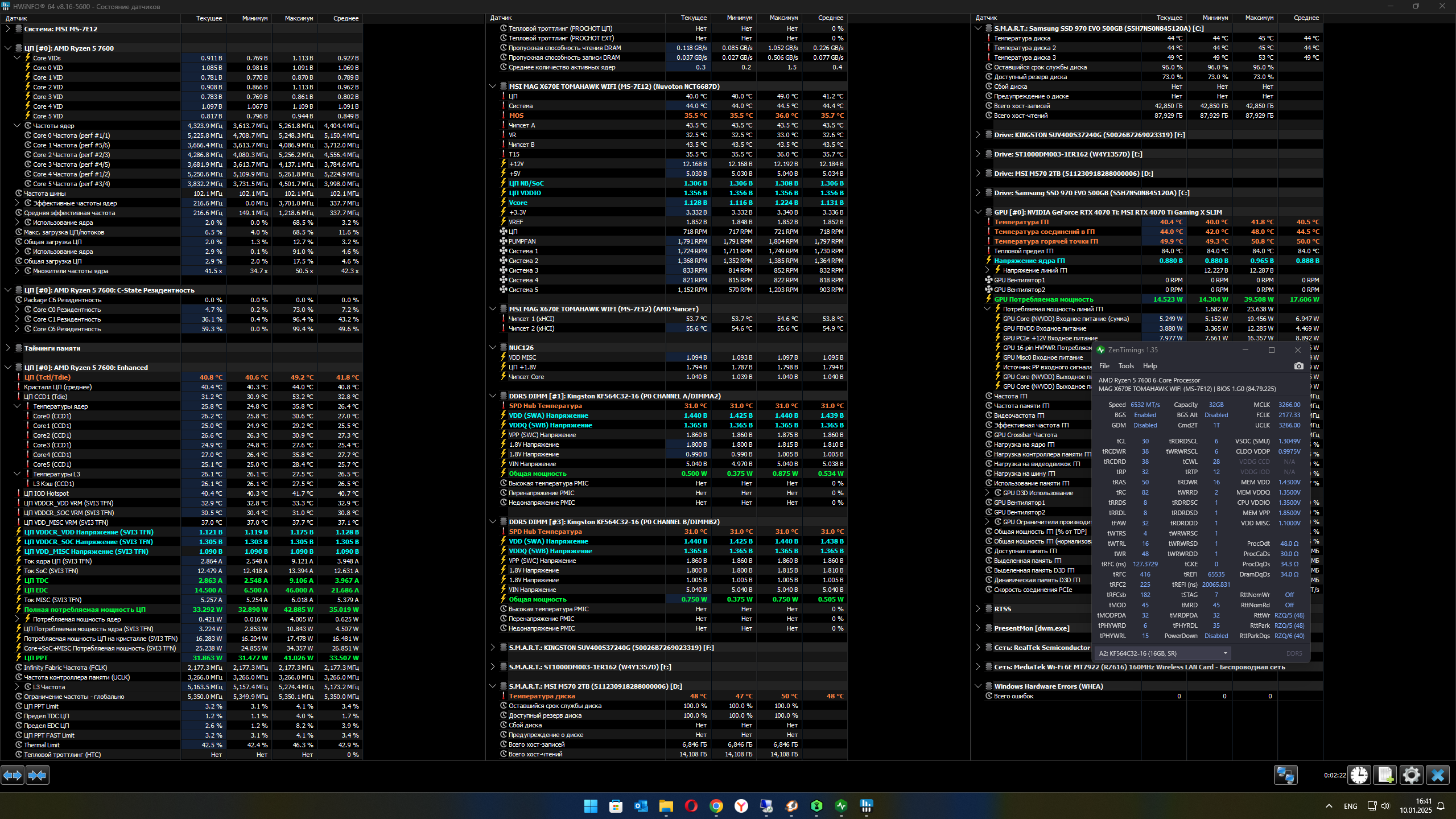Click the reset clock icon in HWiNFO toolbar

coord(1359,775)
